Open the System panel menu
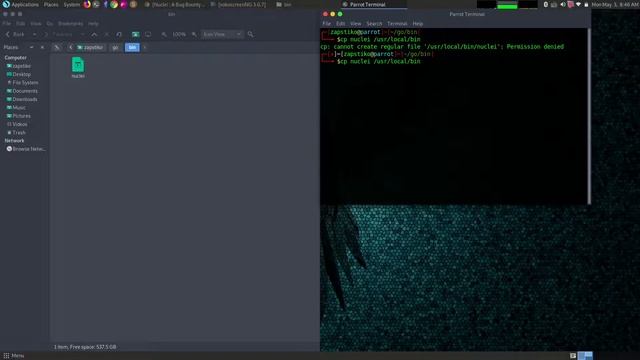 (71, 4)
